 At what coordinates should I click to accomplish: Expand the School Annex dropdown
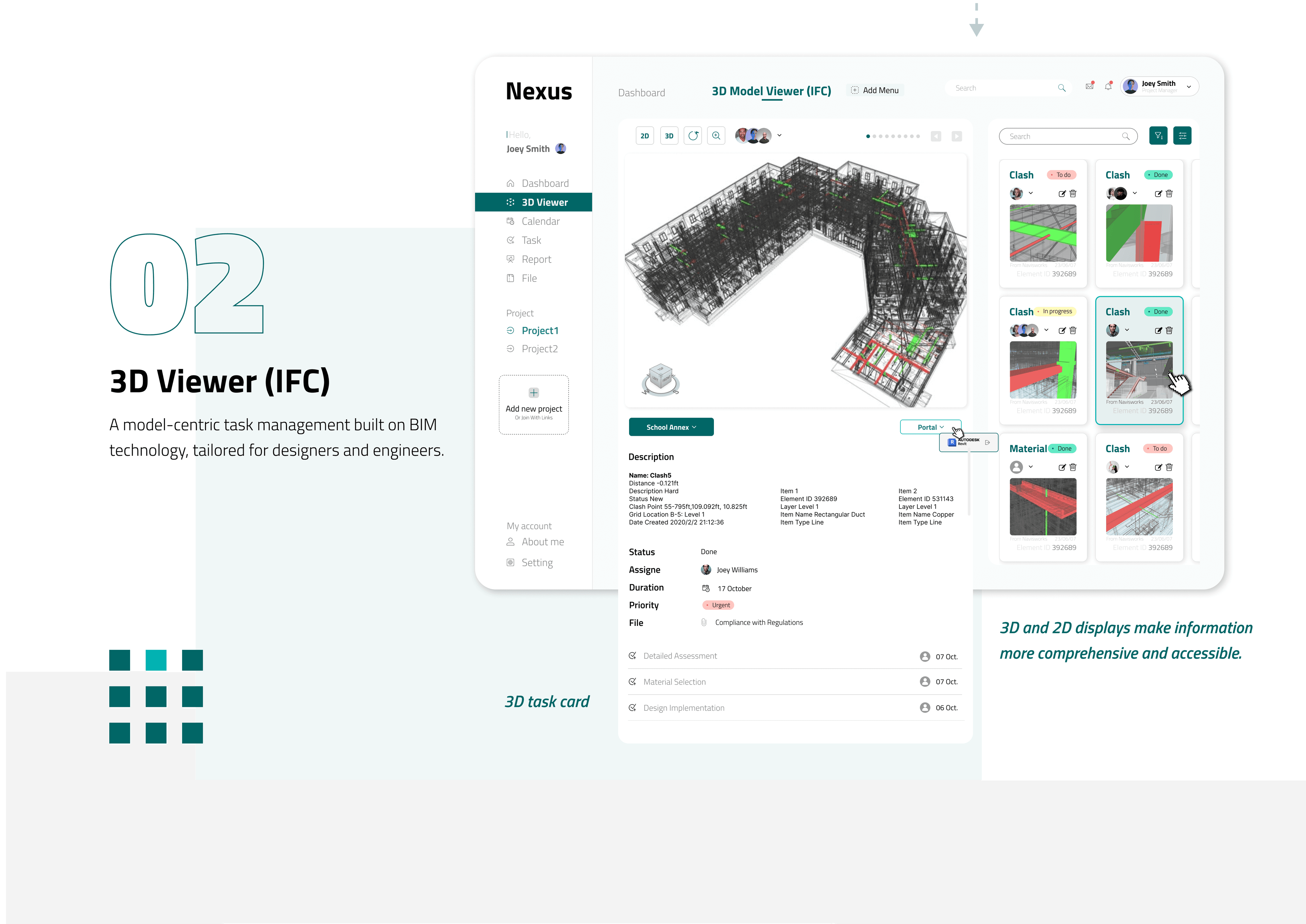(671, 427)
